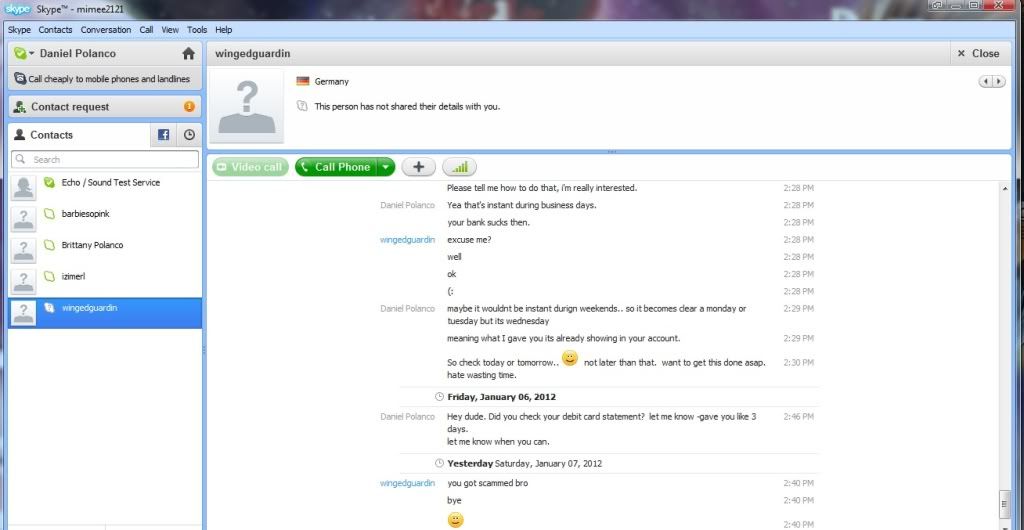Click the wingedguardin sender name by 'excuse me?'
1024x530 pixels.
pos(408,240)
